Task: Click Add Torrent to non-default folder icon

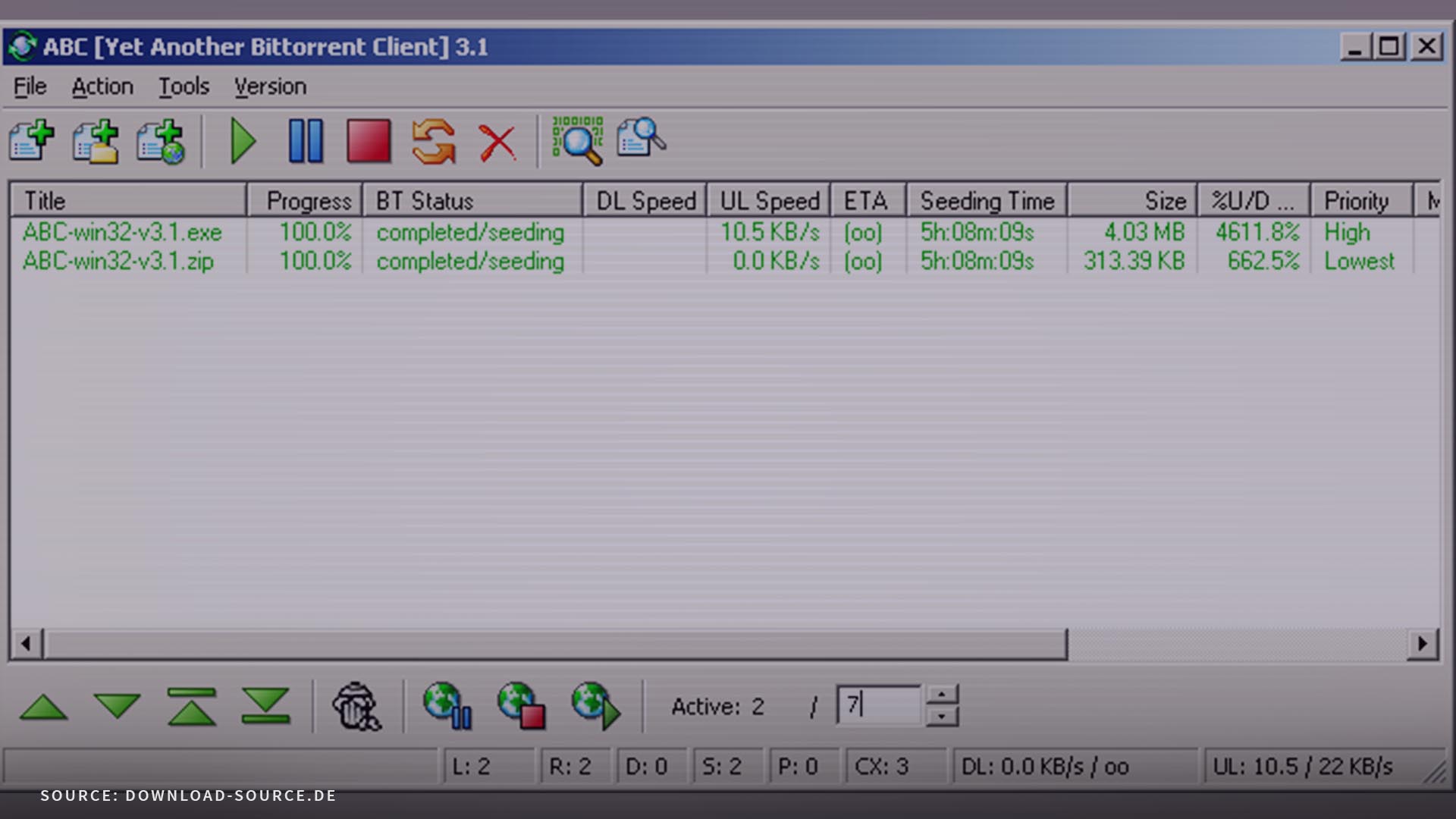Action: point(96,141)
